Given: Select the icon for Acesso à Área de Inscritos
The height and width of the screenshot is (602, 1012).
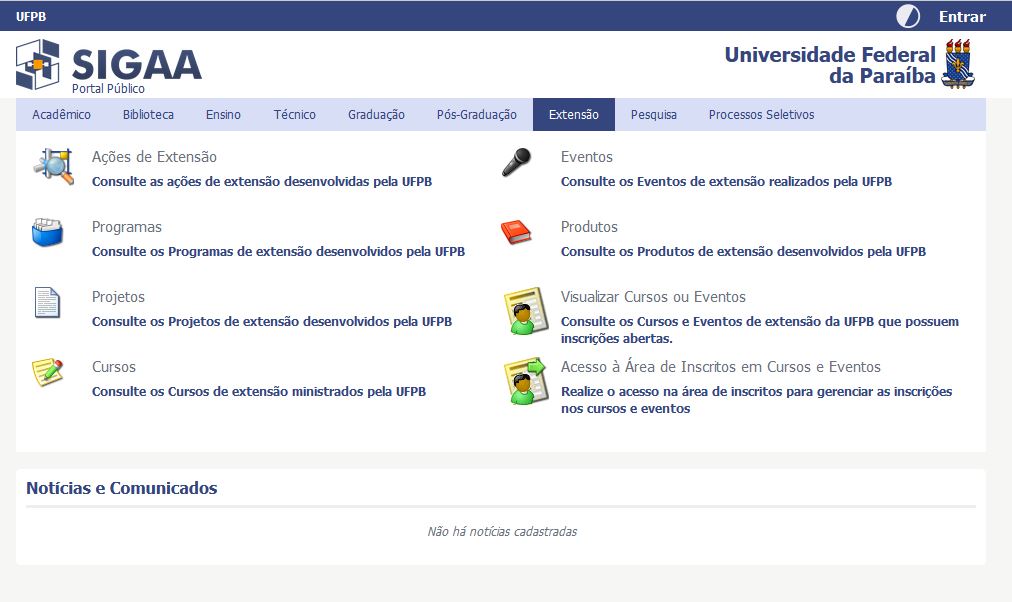Looking at the screenshot, I should pos(521,383).
